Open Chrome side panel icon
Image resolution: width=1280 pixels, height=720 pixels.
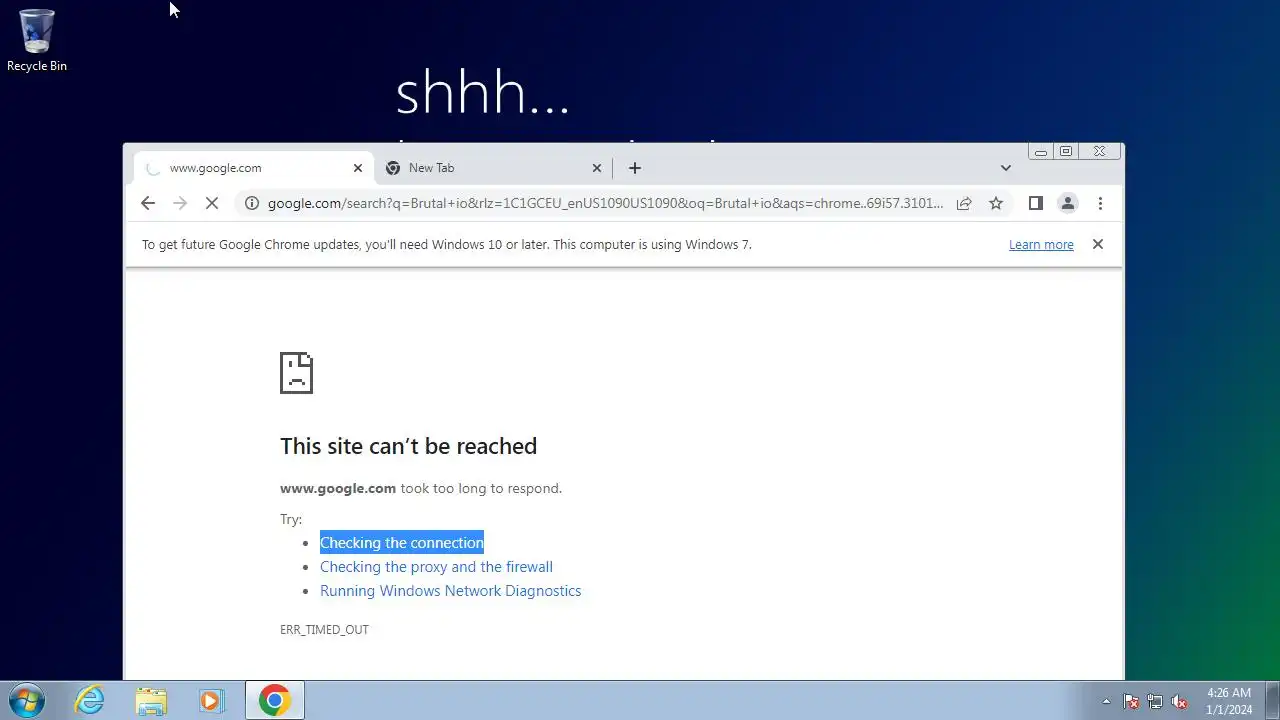[1036, 203]
